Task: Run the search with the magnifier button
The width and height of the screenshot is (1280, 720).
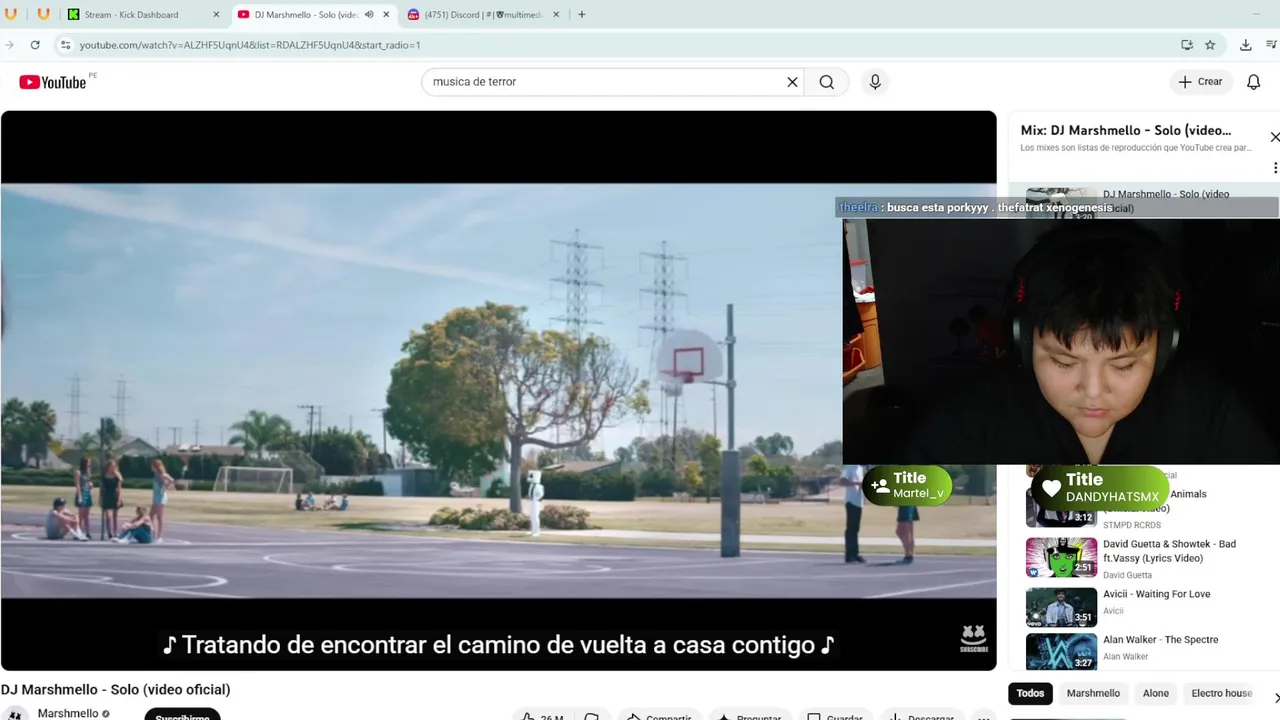Action: (827, 82)
